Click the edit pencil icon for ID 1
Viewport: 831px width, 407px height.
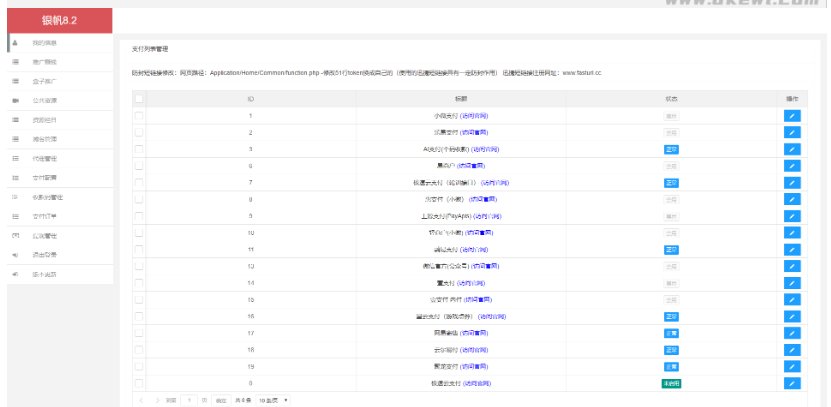click(x=792, y=116)
